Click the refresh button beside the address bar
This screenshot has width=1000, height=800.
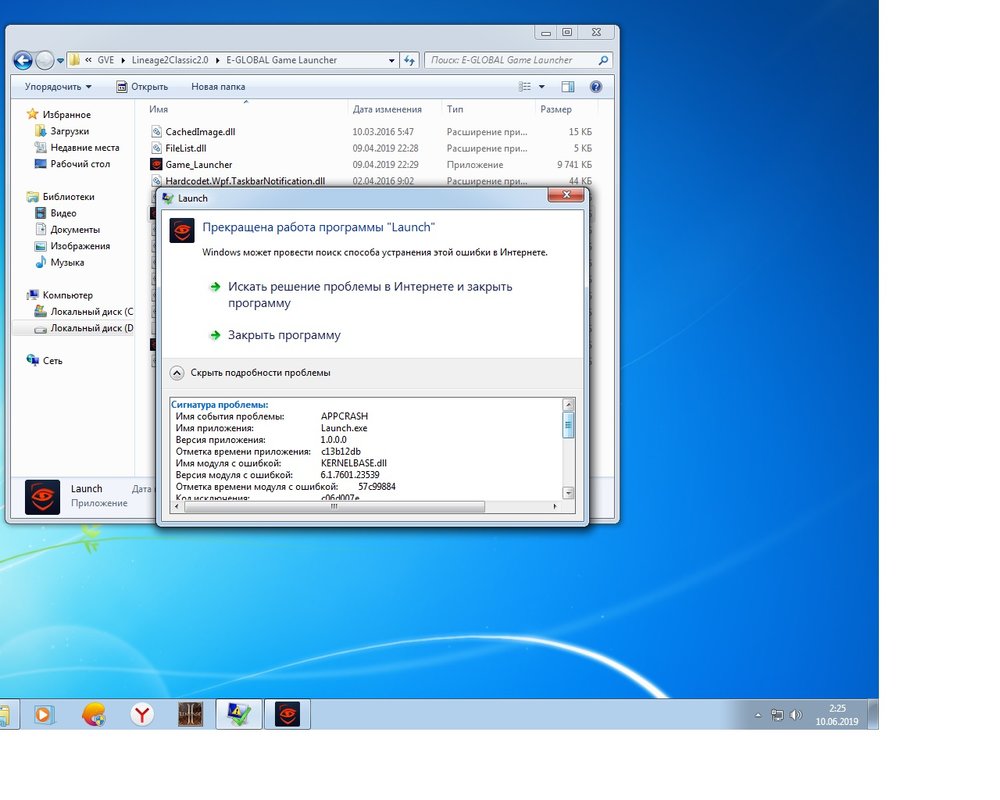tap(409, 60)
